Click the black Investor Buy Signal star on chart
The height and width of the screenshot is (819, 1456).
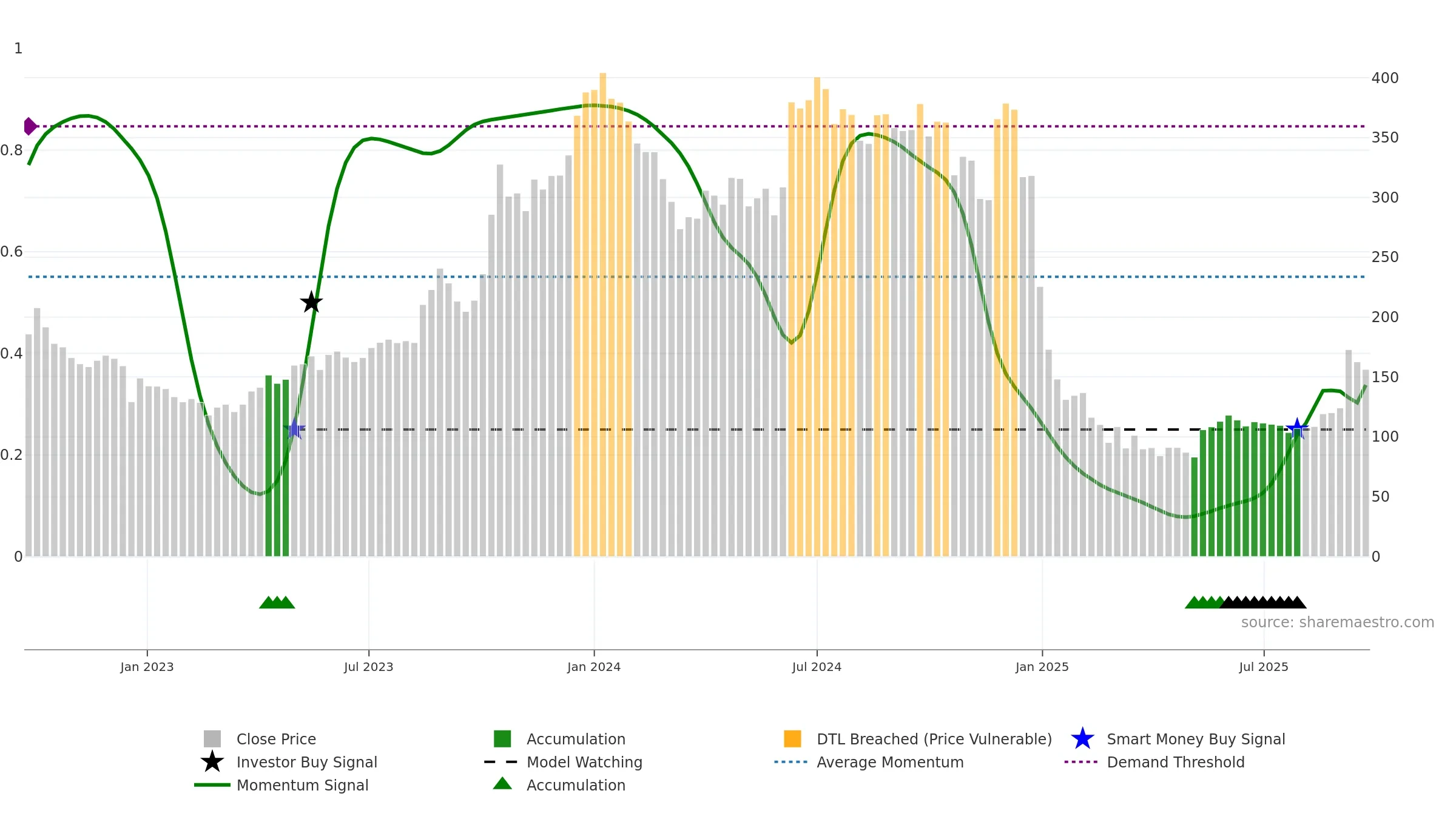click(x=311, y=302)
